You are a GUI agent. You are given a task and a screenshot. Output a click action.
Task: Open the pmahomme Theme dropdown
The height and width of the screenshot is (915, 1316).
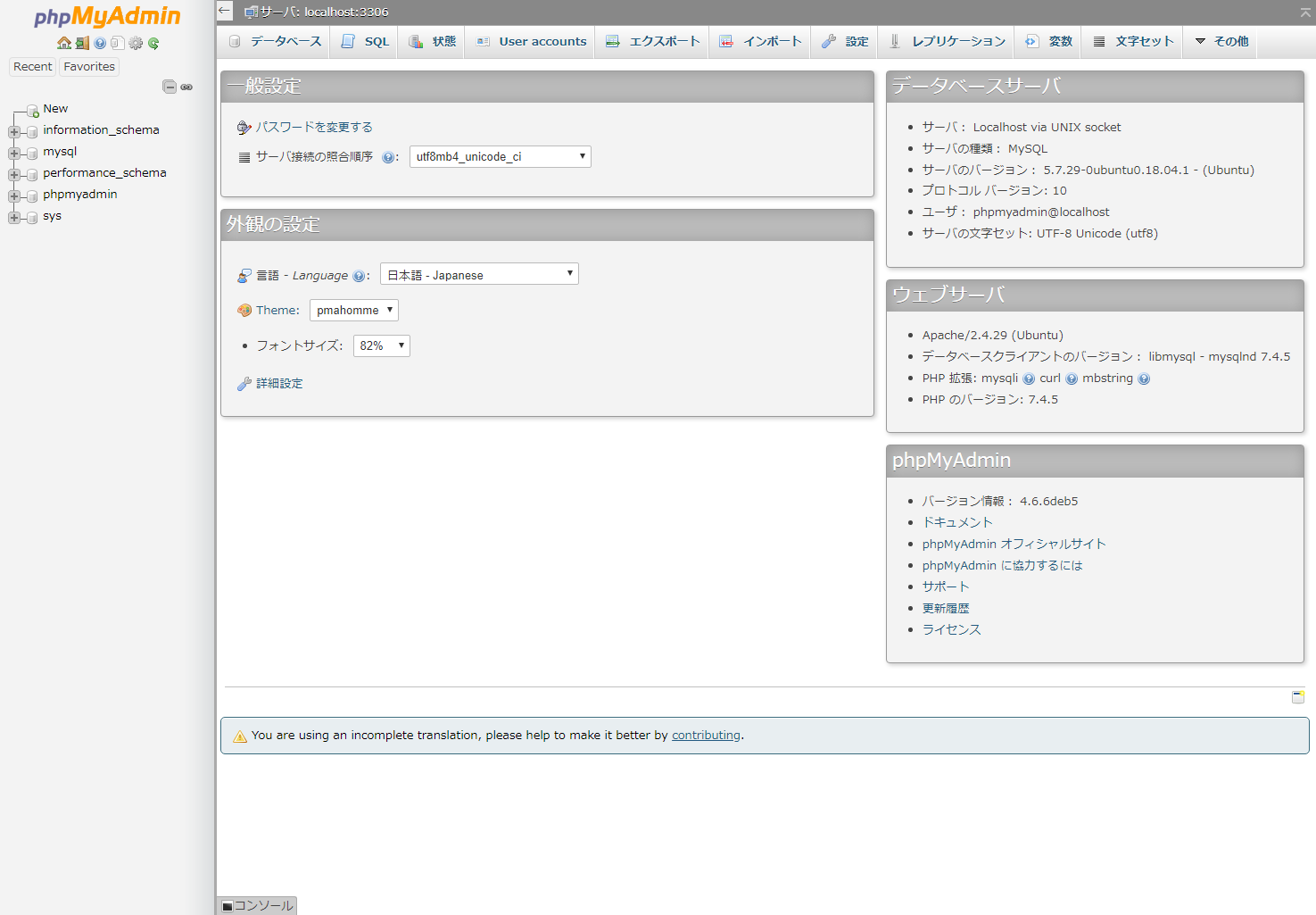point(353,310)
